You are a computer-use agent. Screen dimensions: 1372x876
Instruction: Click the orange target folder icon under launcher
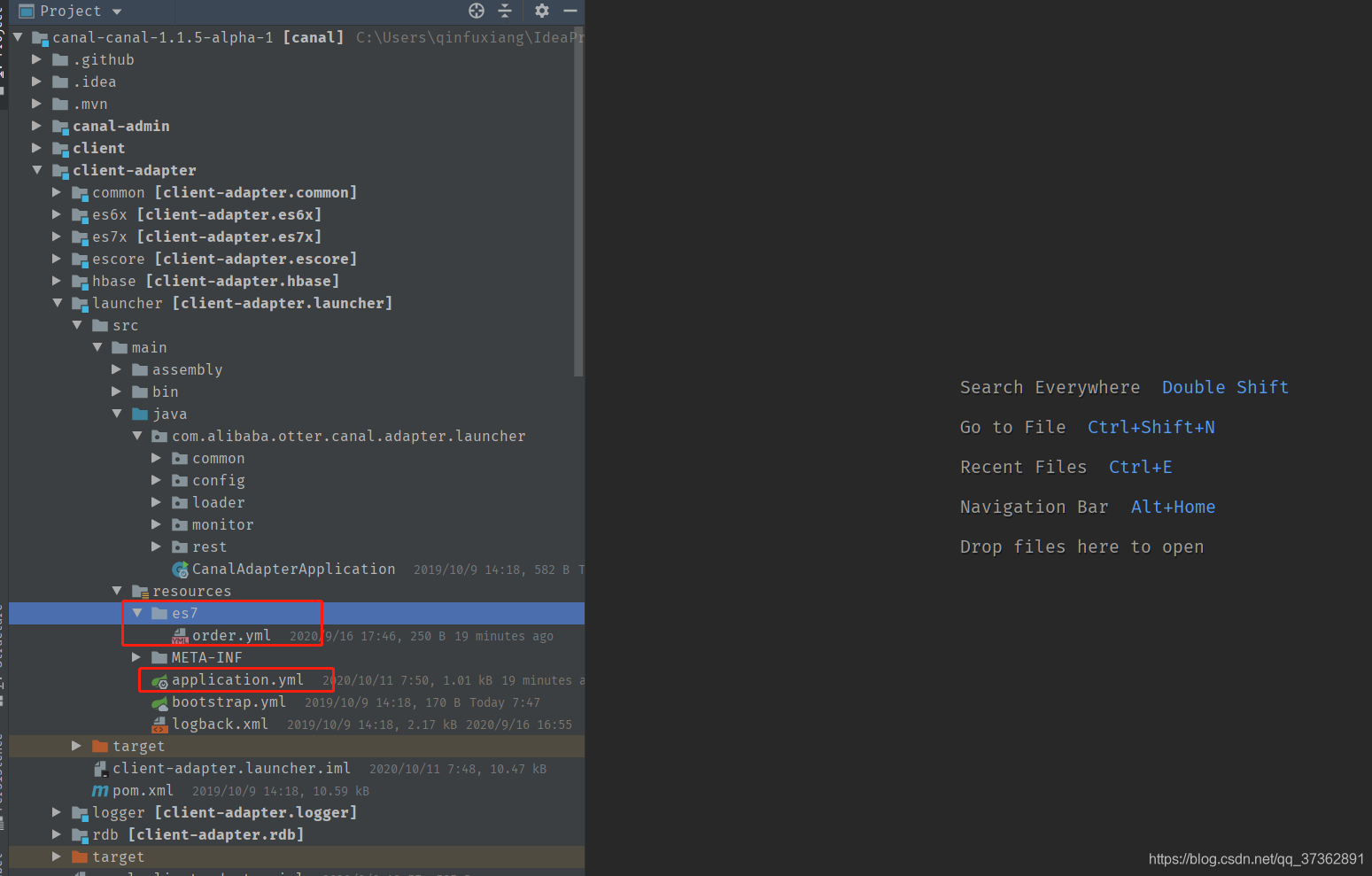point(100,747)
